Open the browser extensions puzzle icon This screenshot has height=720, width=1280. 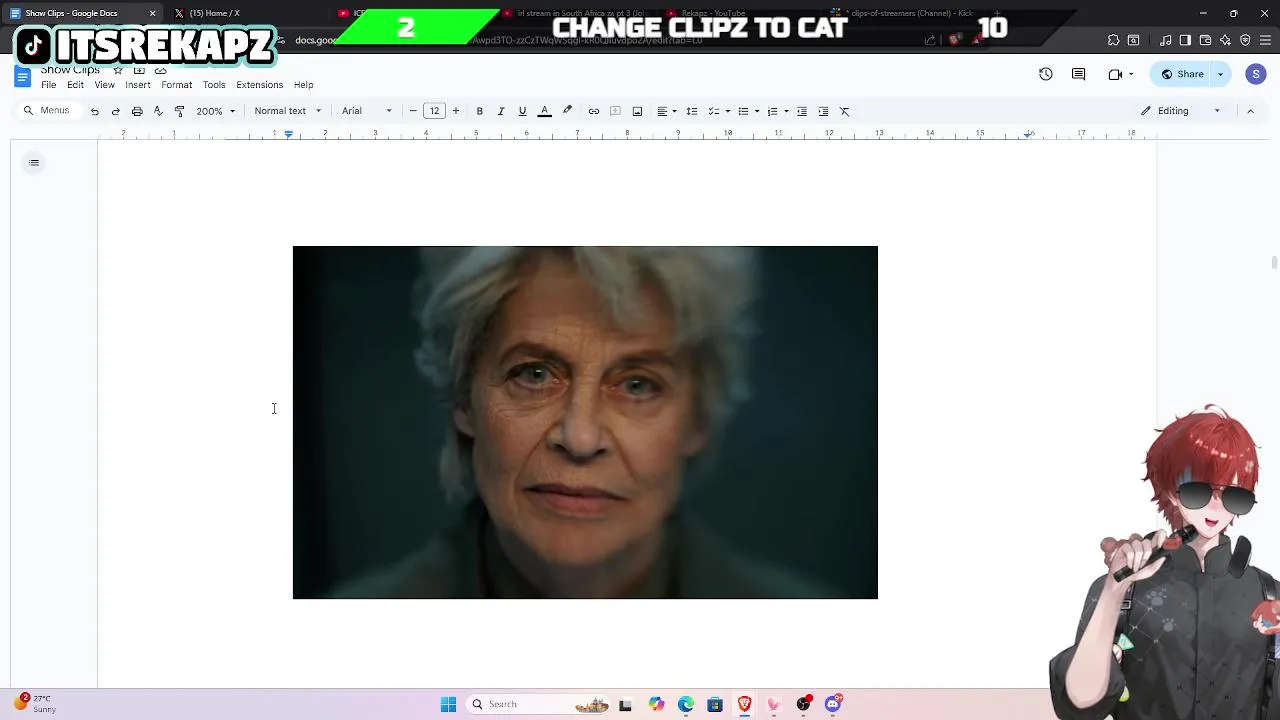tap(1113, 40)
